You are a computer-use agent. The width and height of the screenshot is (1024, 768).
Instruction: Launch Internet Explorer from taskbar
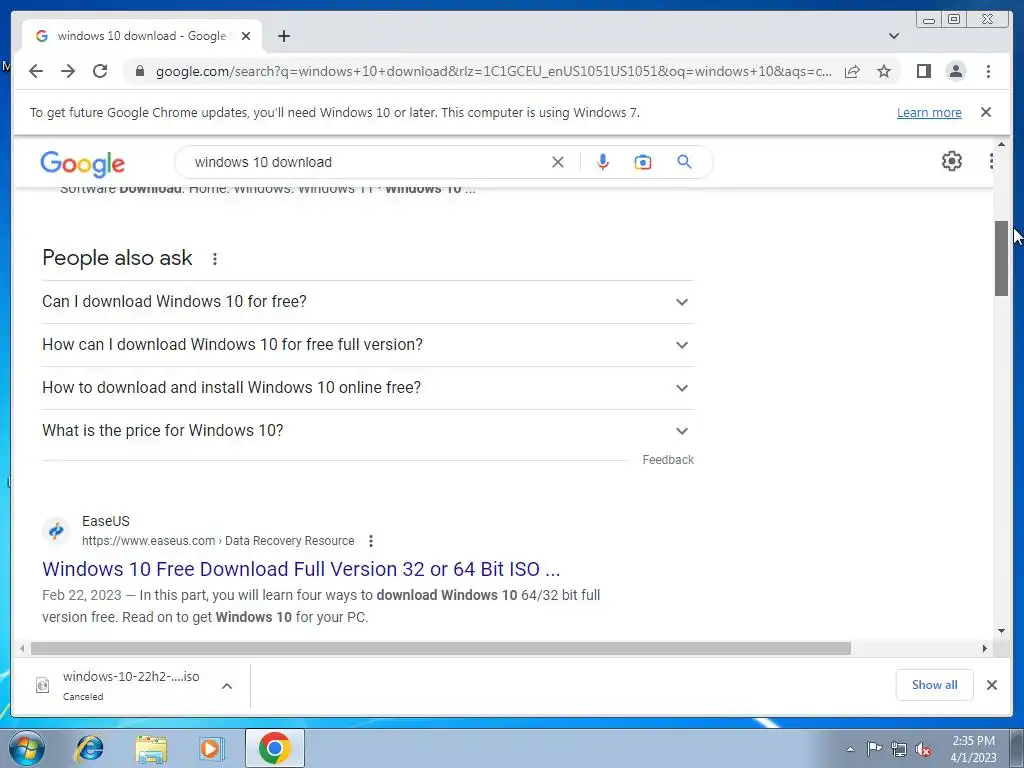[x=89, y=748]
